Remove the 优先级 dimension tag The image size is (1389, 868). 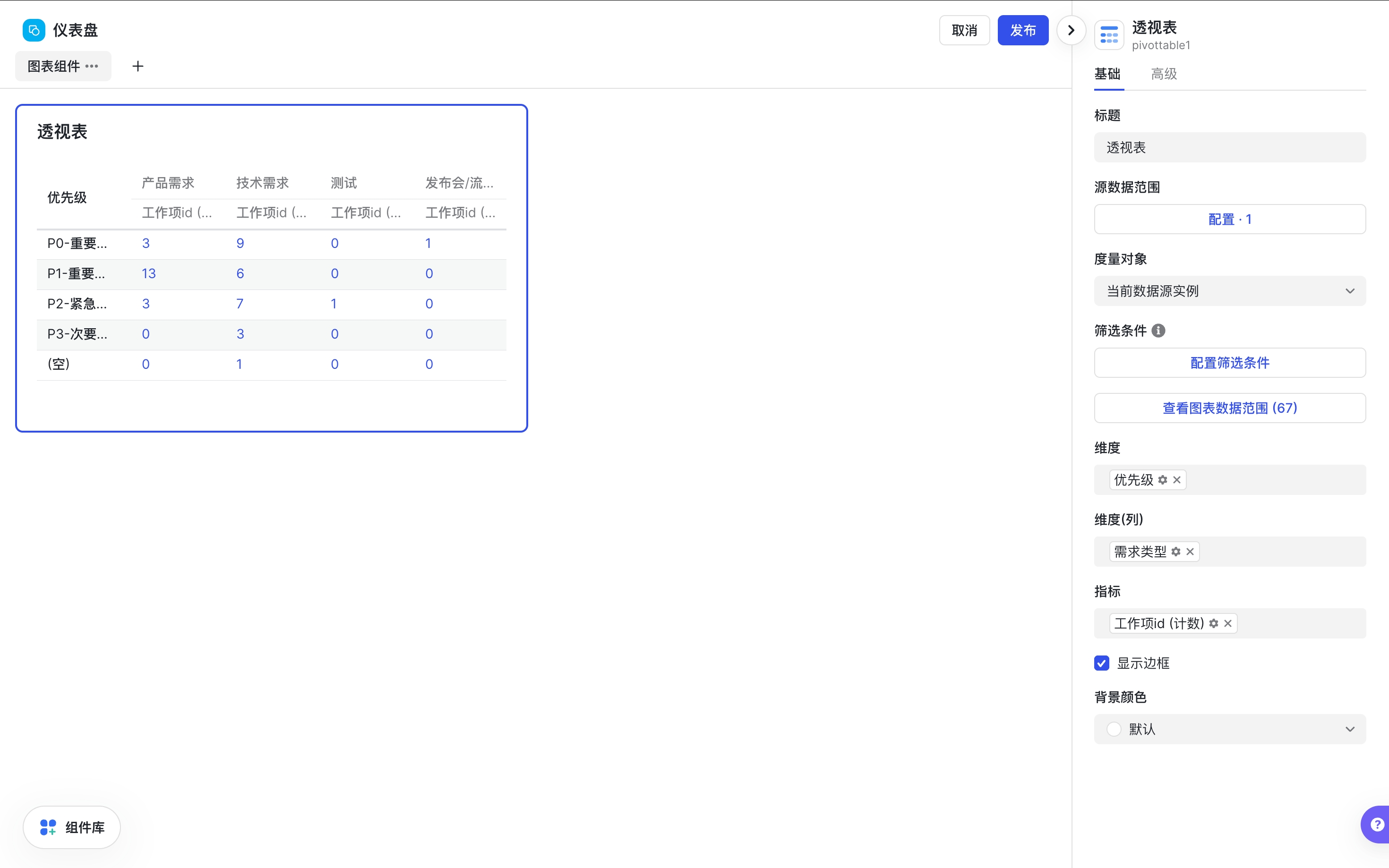[x=1176, y=480]
